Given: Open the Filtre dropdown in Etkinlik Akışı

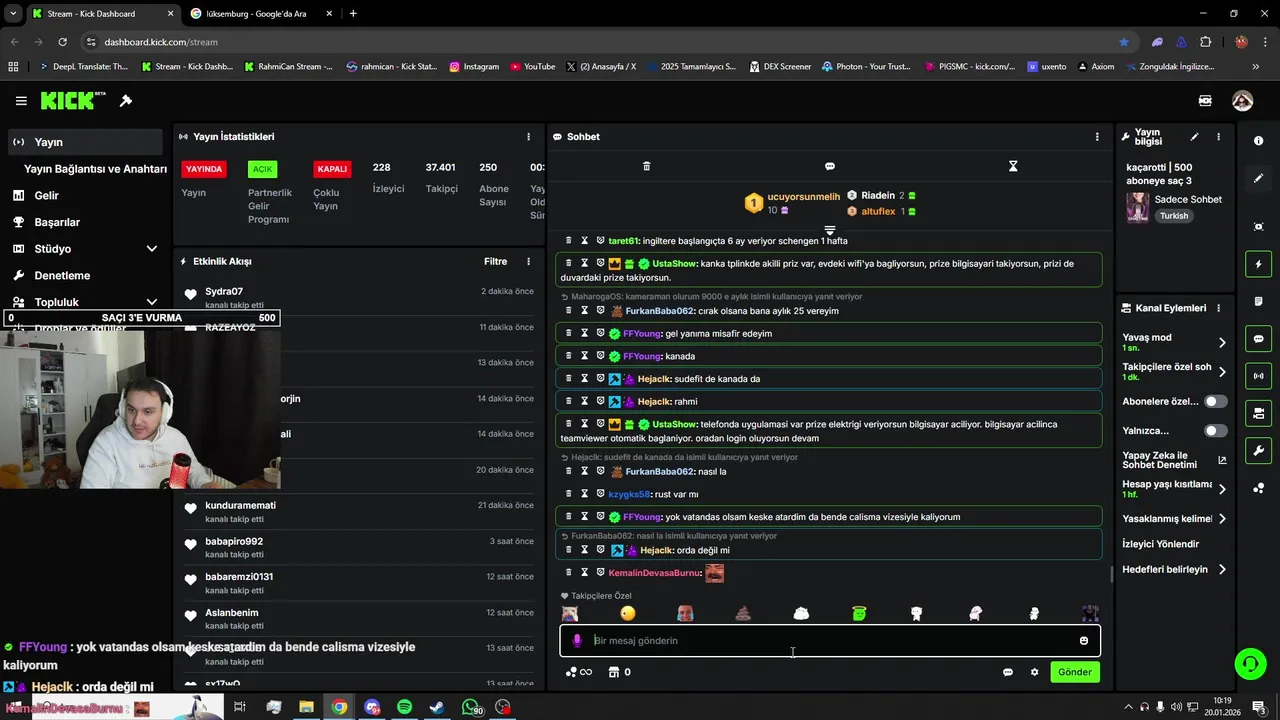Looking at the screenshot, I should [496, 262].
